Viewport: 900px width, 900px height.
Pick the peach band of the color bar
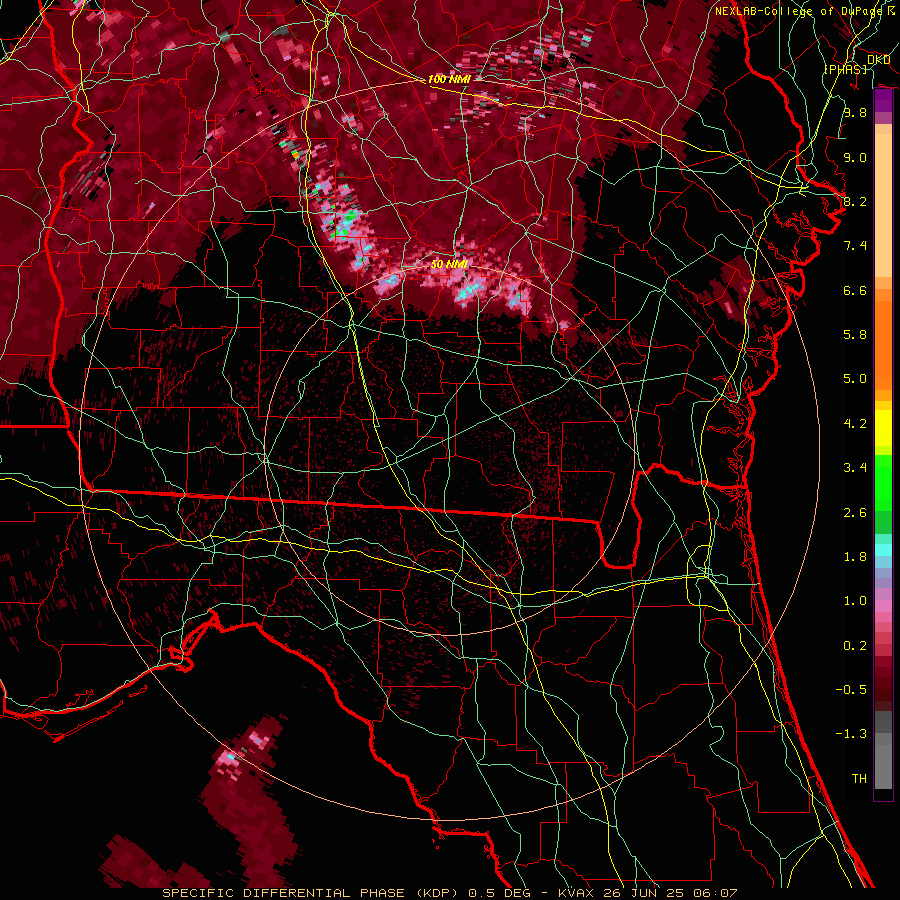click(883, 201)
